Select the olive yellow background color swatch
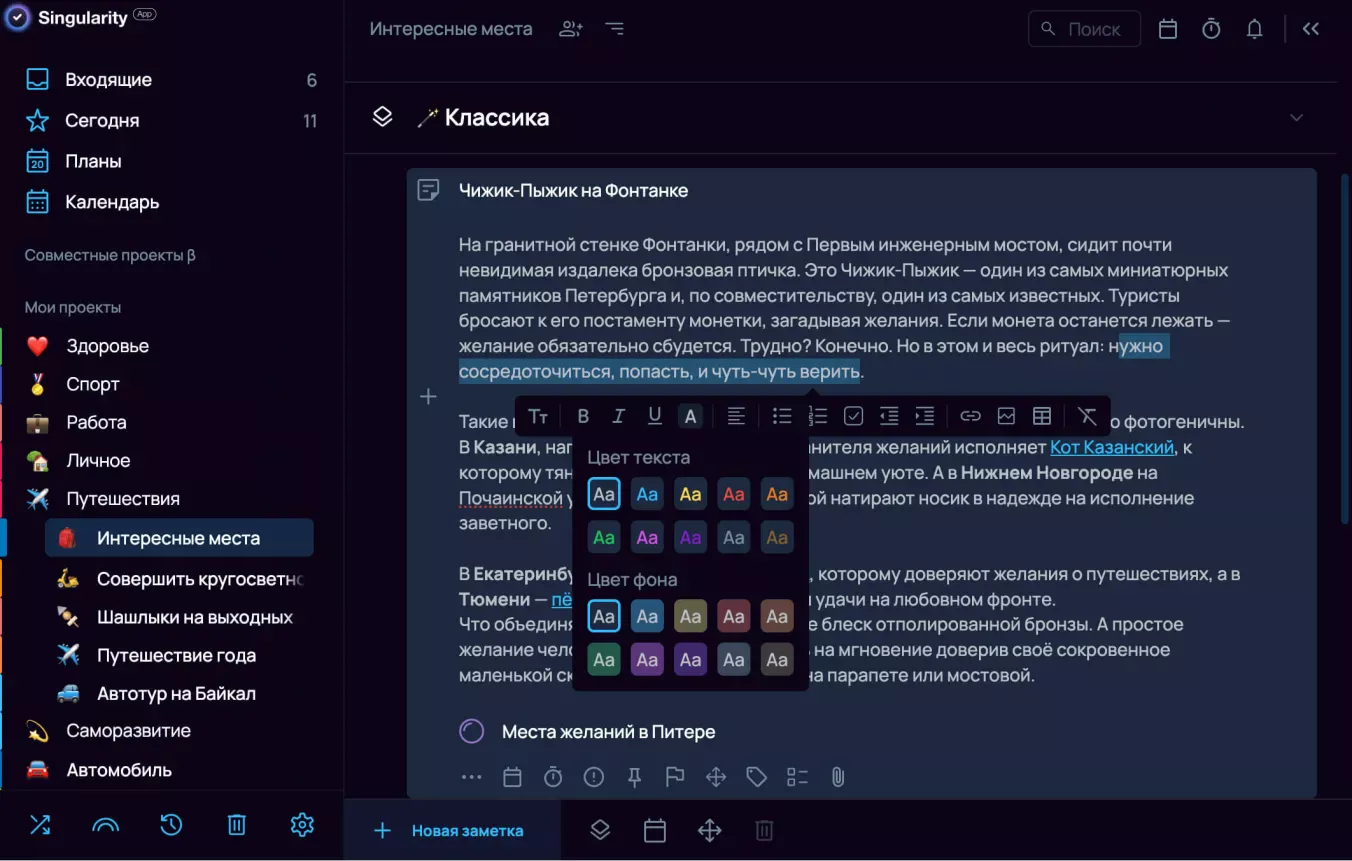The width and height of the screenshot is (1352, 861). click(x=690, y=616)
